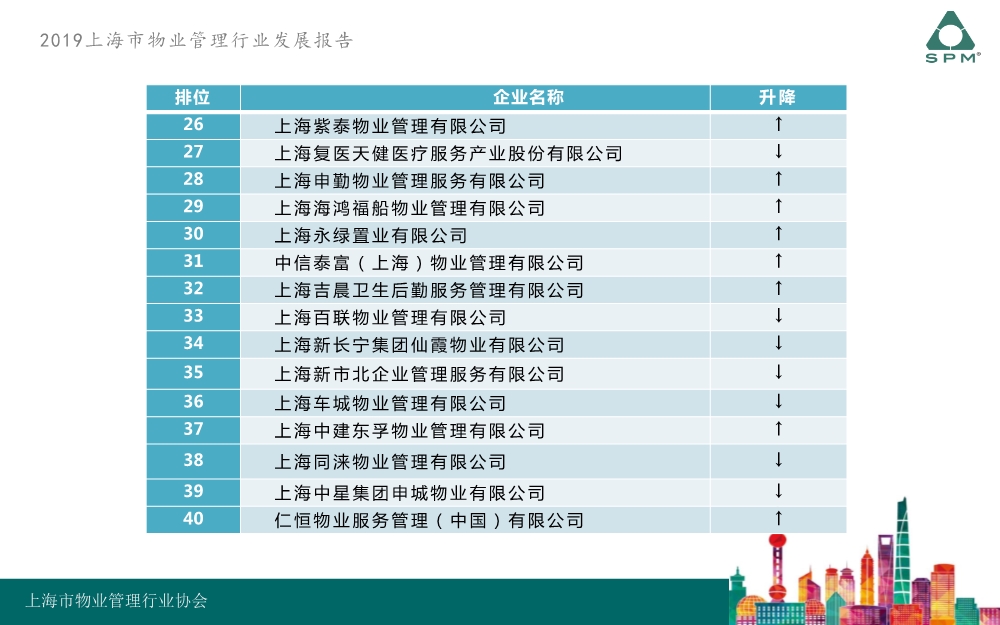
Task: Click the 升降 column header
Action: (x=777, y=97)
